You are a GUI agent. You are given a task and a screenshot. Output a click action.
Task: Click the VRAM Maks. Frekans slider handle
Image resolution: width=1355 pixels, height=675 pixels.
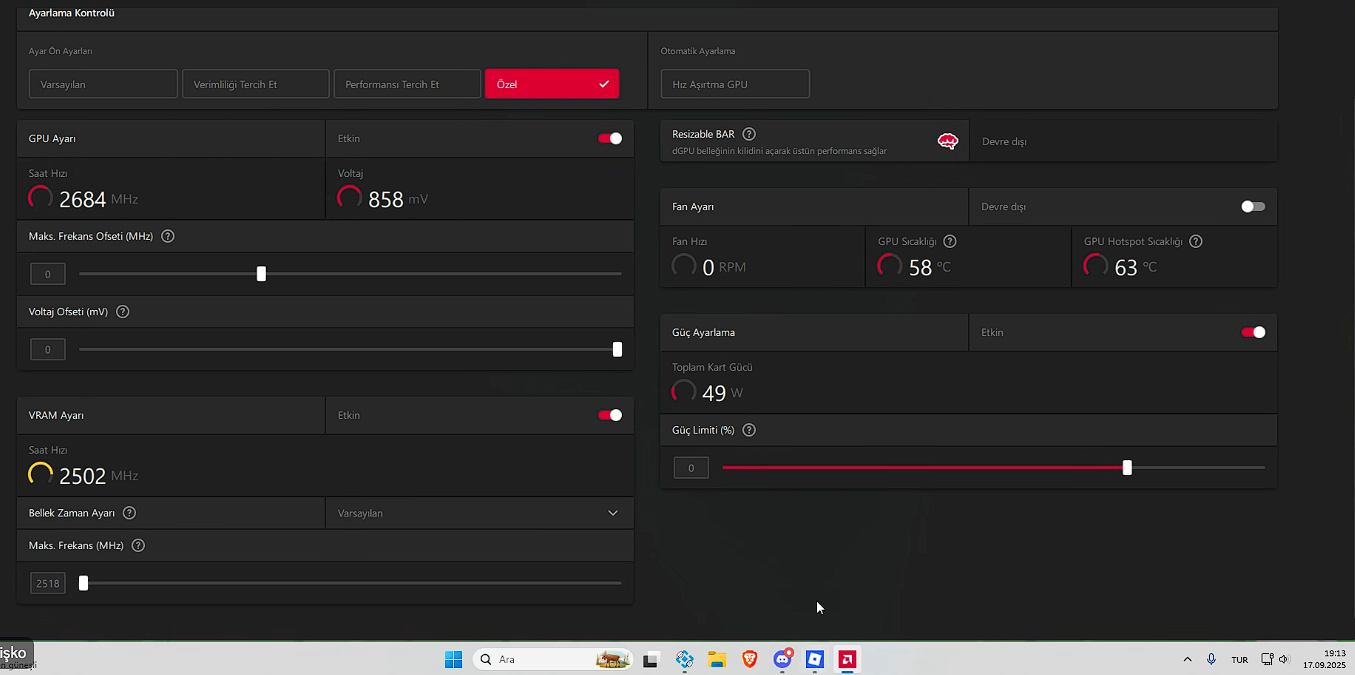[83, 583]
